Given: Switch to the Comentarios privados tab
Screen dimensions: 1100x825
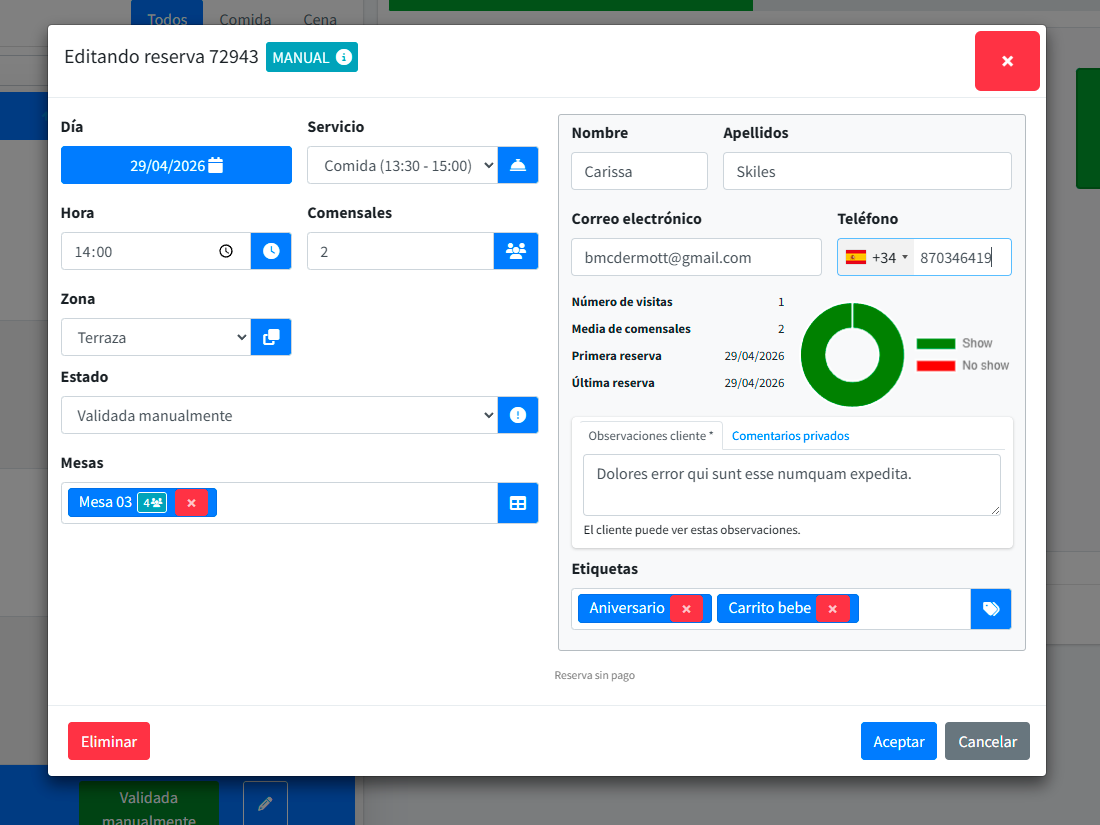Looking at the screenshot, I should (x=790, y=436).
